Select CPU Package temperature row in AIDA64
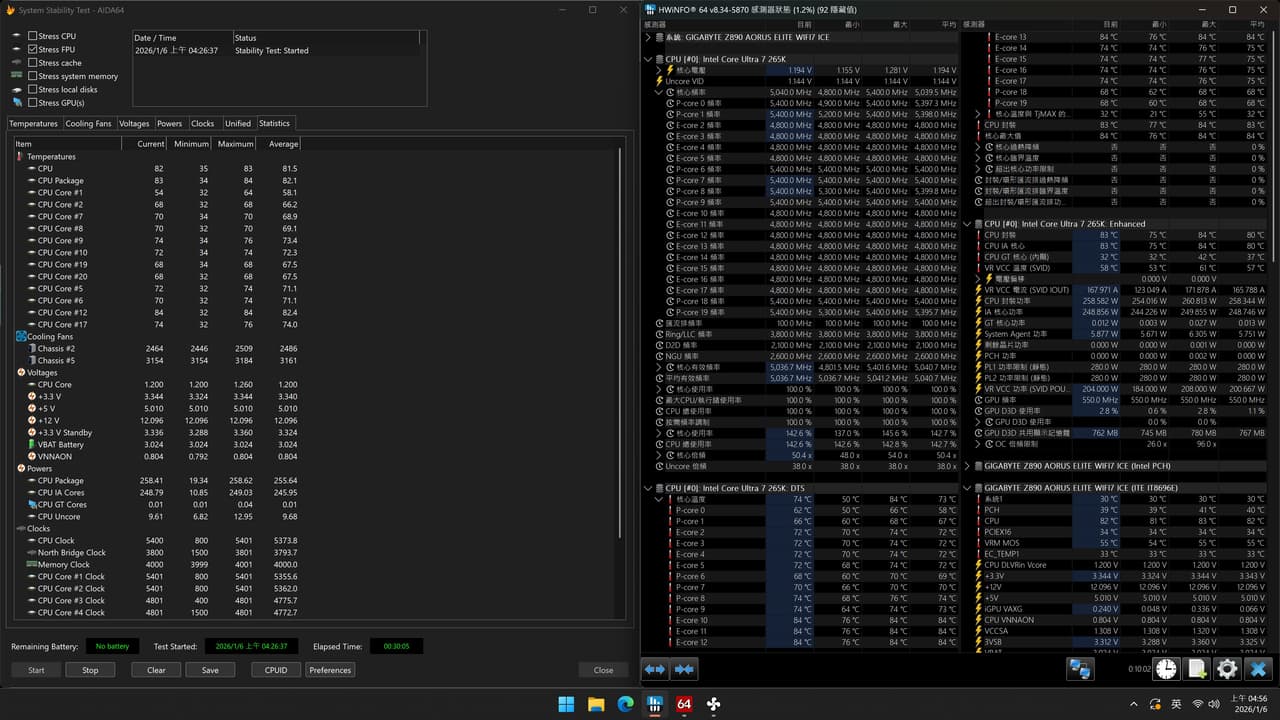The width and height of the screenshot is (1280, 720). (160, 181)
